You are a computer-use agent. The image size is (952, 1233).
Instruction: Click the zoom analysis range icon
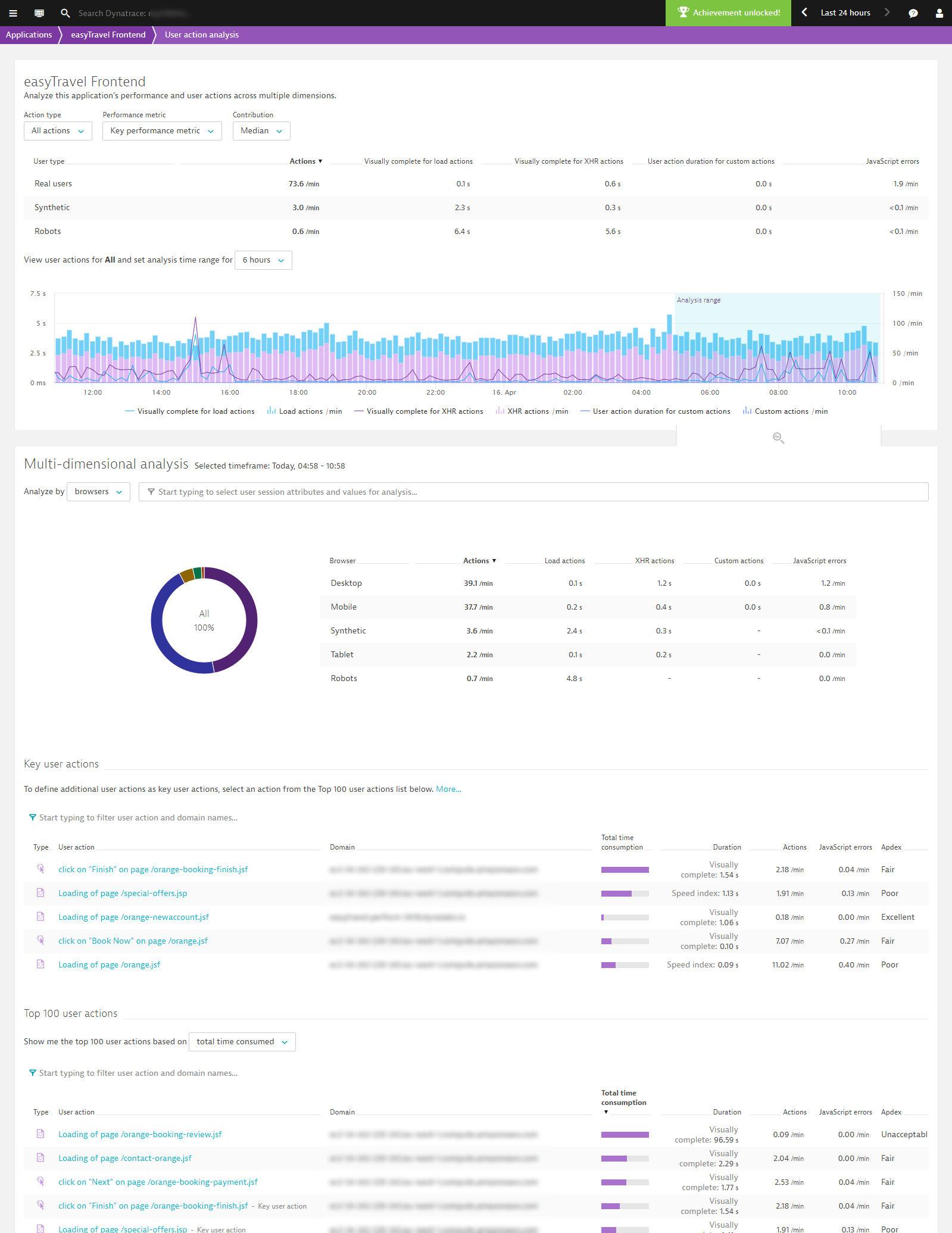[778, 438]
